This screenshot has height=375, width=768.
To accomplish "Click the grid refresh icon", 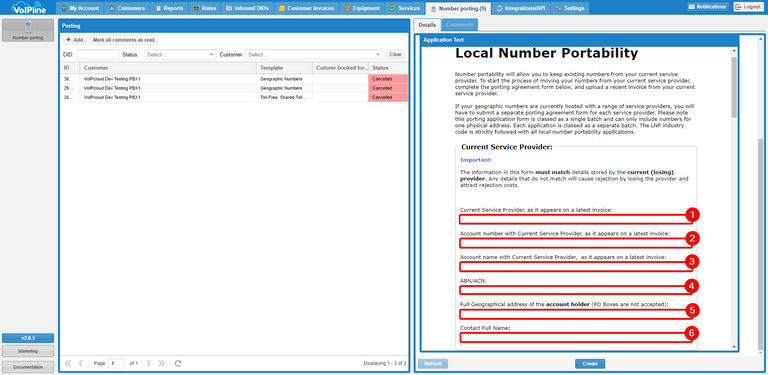I will click(x=178, y=363).
